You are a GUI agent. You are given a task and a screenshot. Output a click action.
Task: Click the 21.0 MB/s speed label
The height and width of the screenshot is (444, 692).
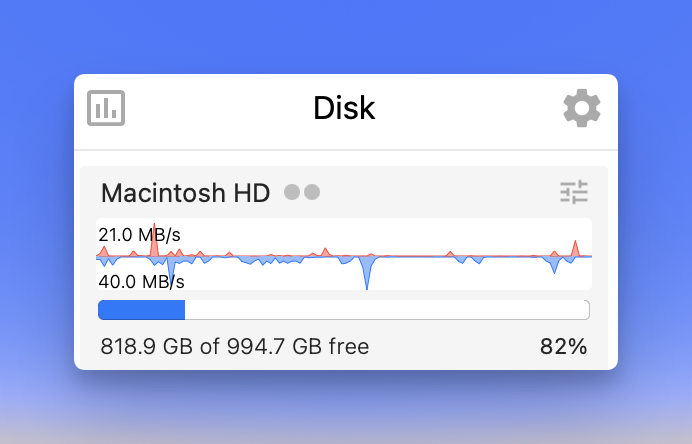click(140, 235)
